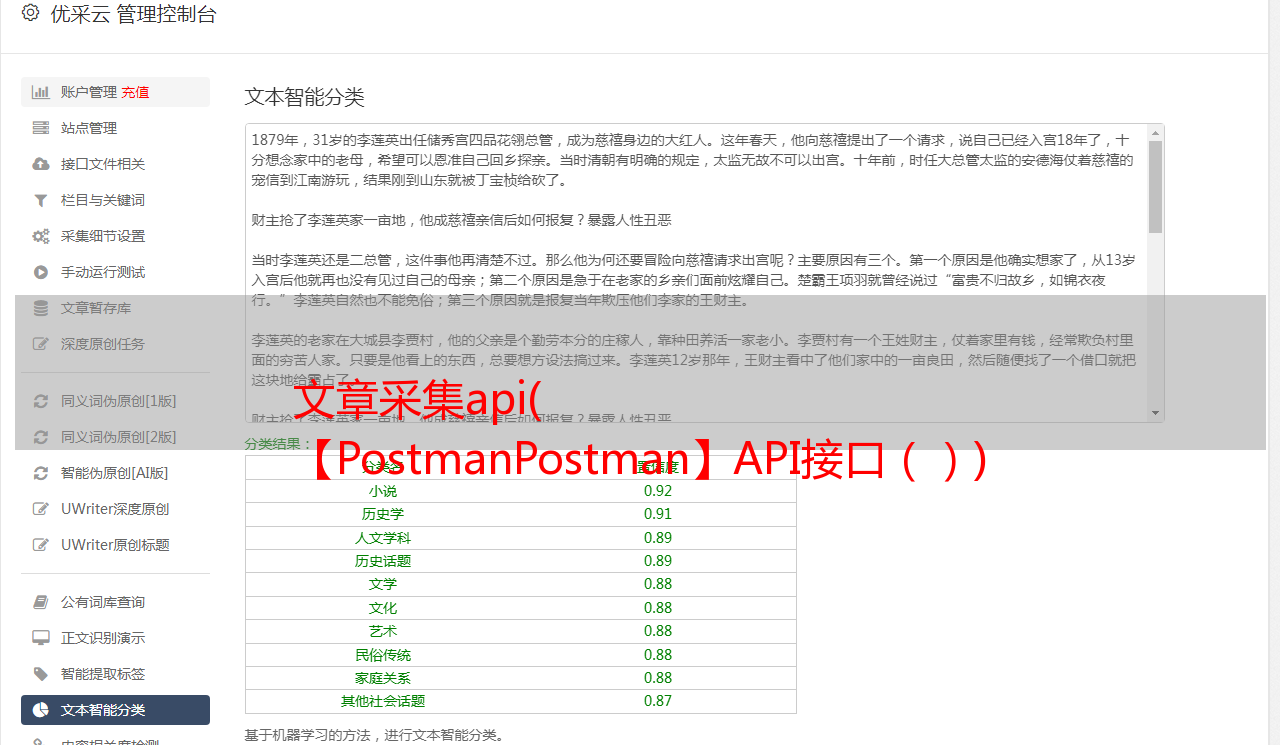This screenshot has width=1280, height=745.
Task: Click the edit icon for UWriter深度原创
Action: tap(41, 509)
